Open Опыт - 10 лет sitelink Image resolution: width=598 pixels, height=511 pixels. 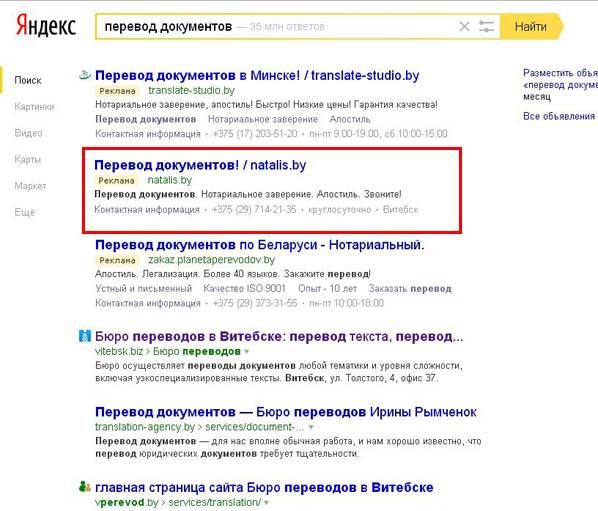[x=328, y=289]
